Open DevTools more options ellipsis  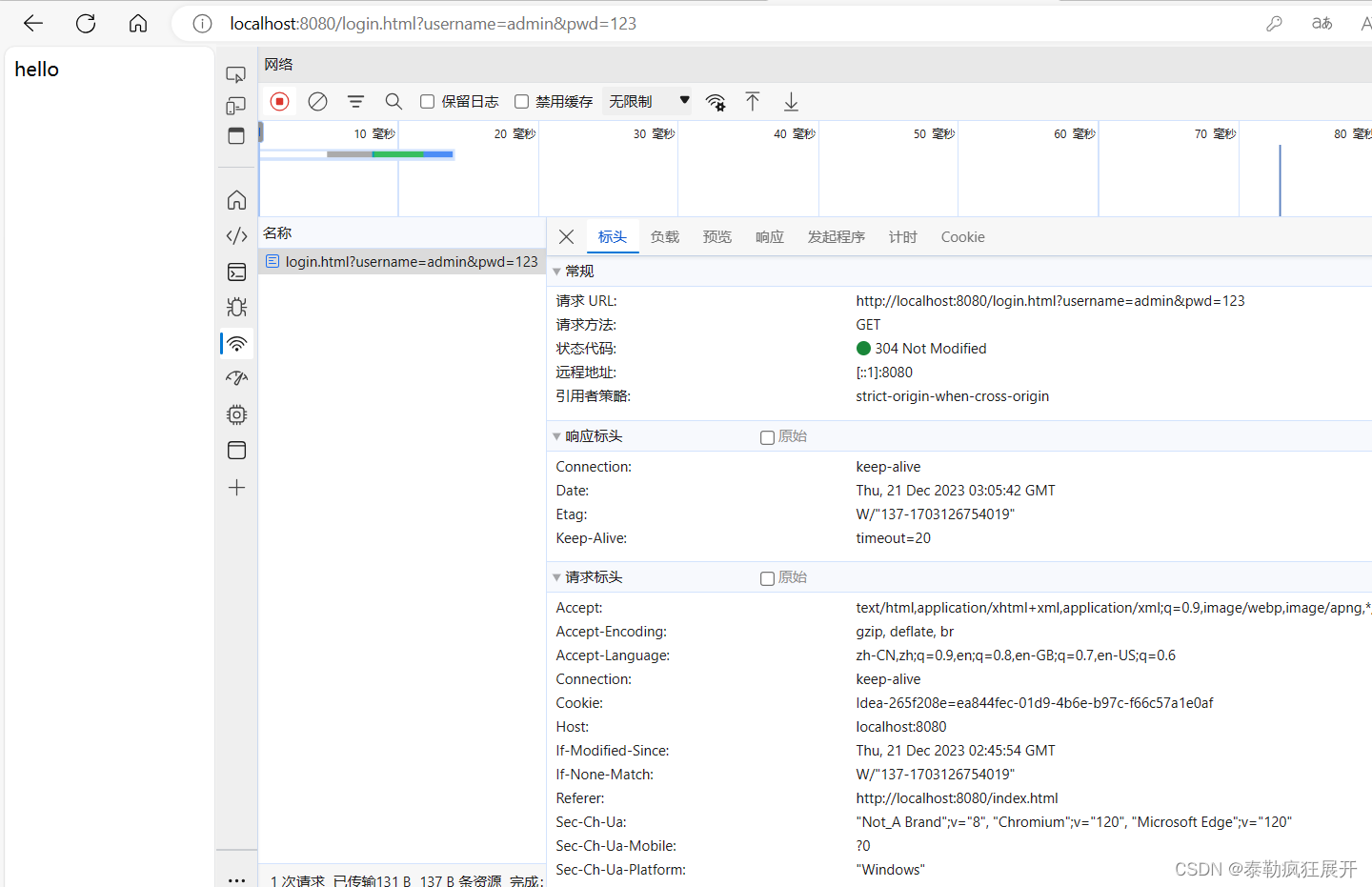pyautogui.click(x=236, y=879)
